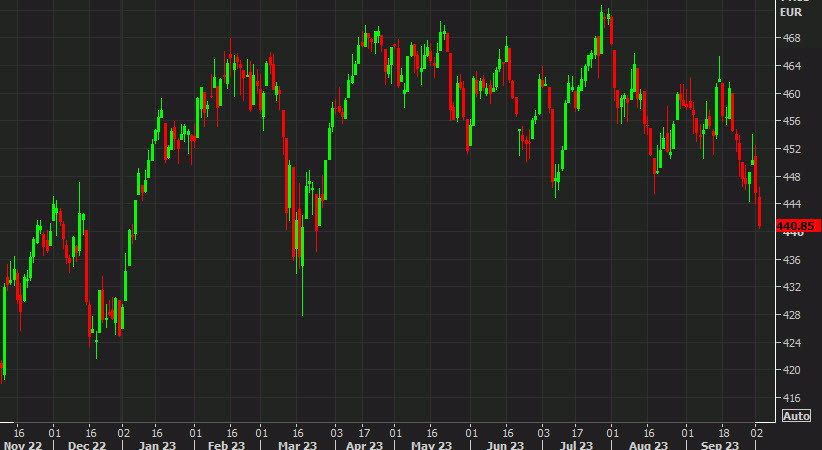Click the EUR currency label
The height and width of the screenshot is (450, 822).
(791, 12)
